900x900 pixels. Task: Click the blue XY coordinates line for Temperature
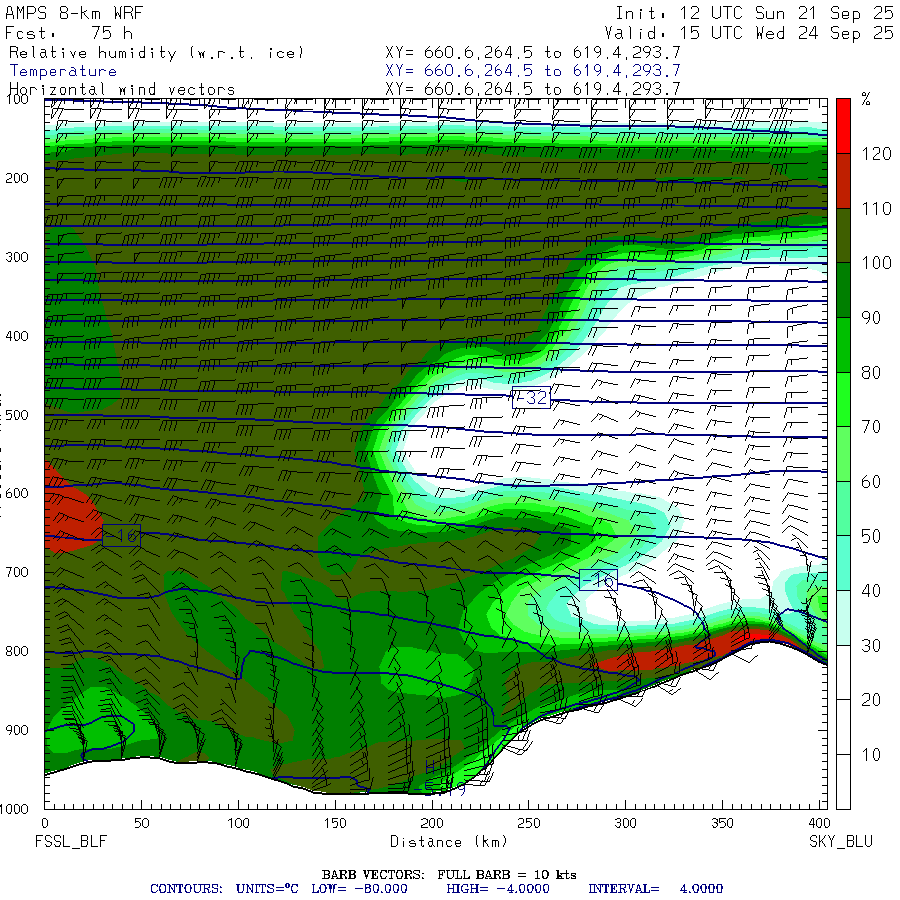click(x=533, y=71)
